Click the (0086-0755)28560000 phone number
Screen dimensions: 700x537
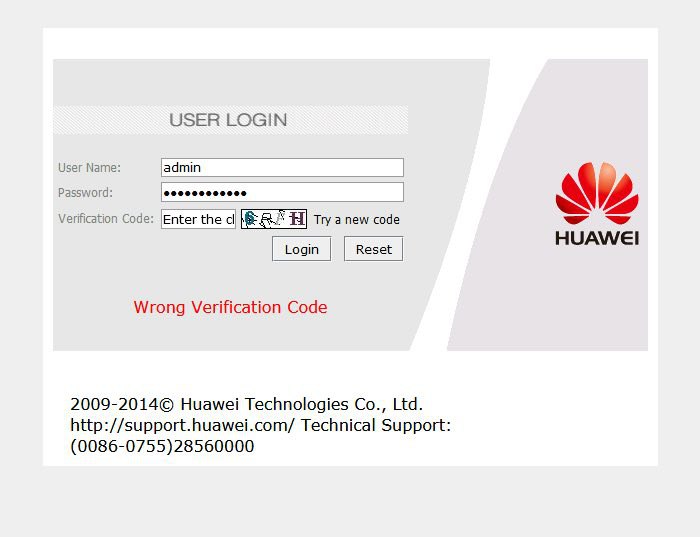click(x=162, y=446)
